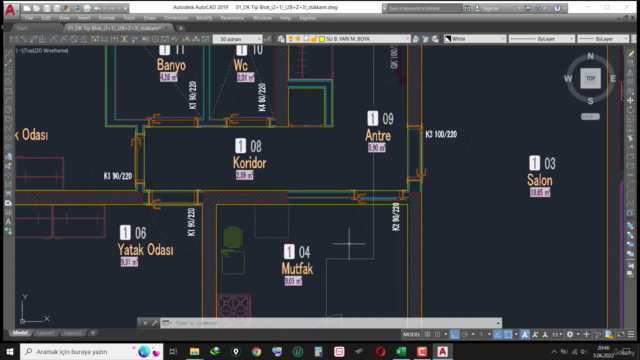Viewport: 640px width, 360px height.
Task: Click the Make object's layer current icon
Action: [416, 39]
